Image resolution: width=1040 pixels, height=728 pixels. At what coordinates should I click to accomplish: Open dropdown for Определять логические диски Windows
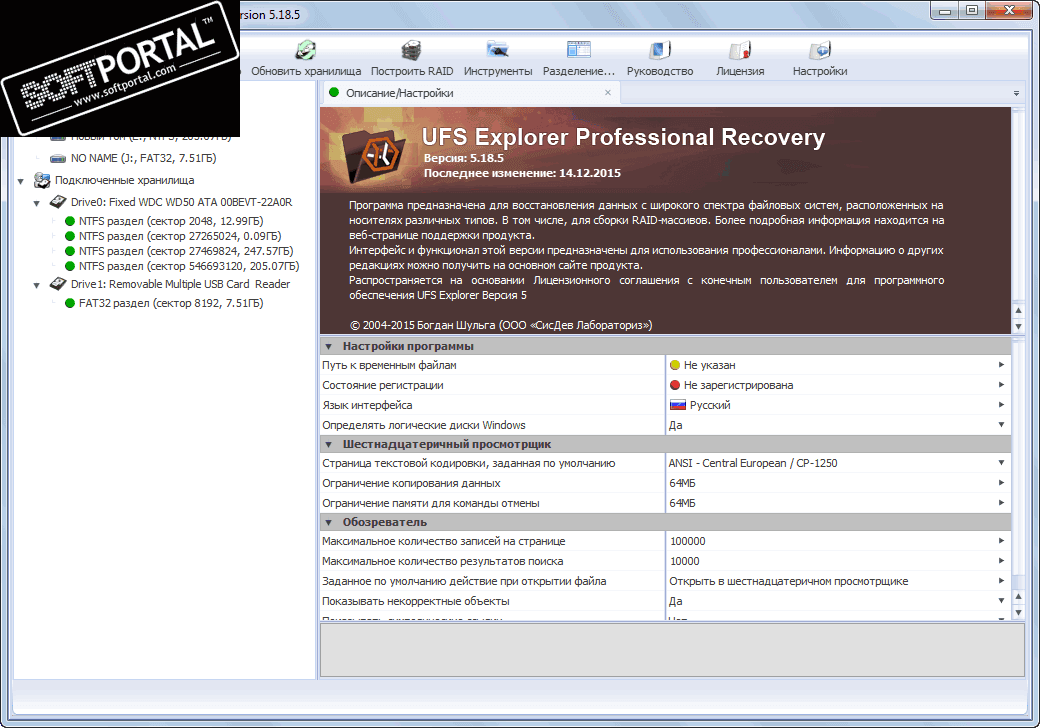click(x=1002, y=425)
